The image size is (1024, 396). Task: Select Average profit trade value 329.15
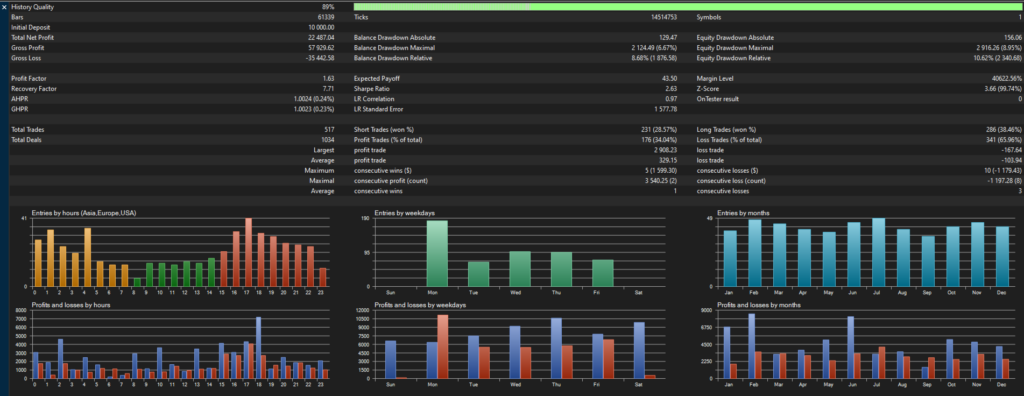(669, 160)
